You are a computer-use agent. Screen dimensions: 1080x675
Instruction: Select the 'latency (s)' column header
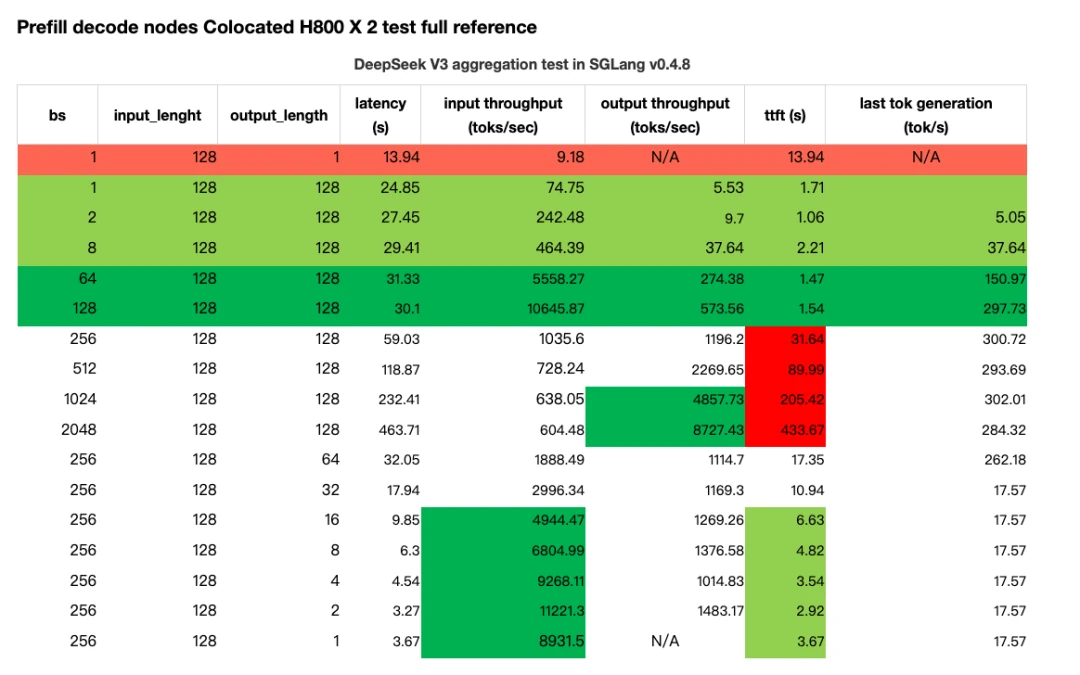(380, 115)
